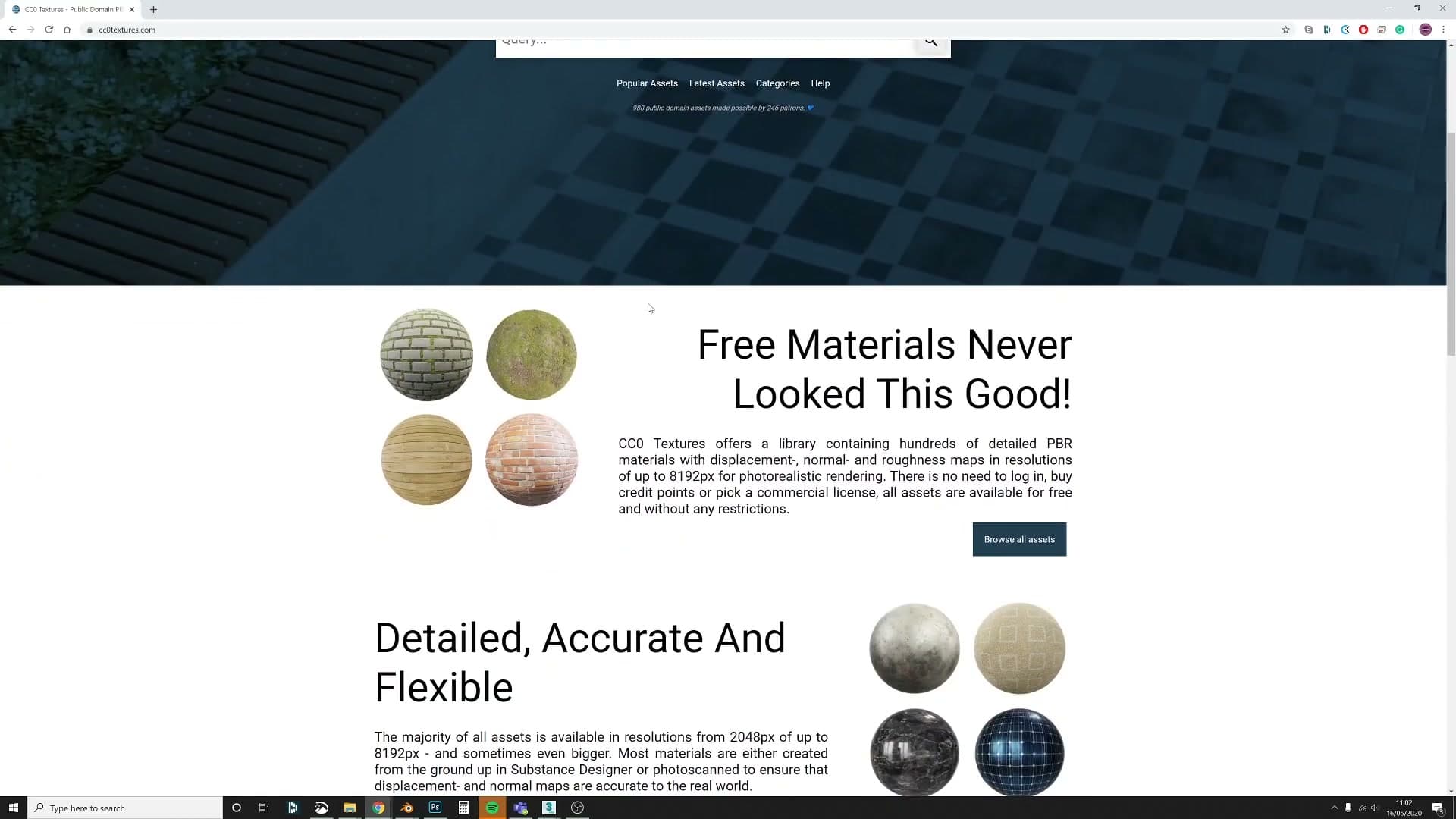Open Task View on the taskbar
This screenshot has height=819, width=1456.
(x=264, y=808)
